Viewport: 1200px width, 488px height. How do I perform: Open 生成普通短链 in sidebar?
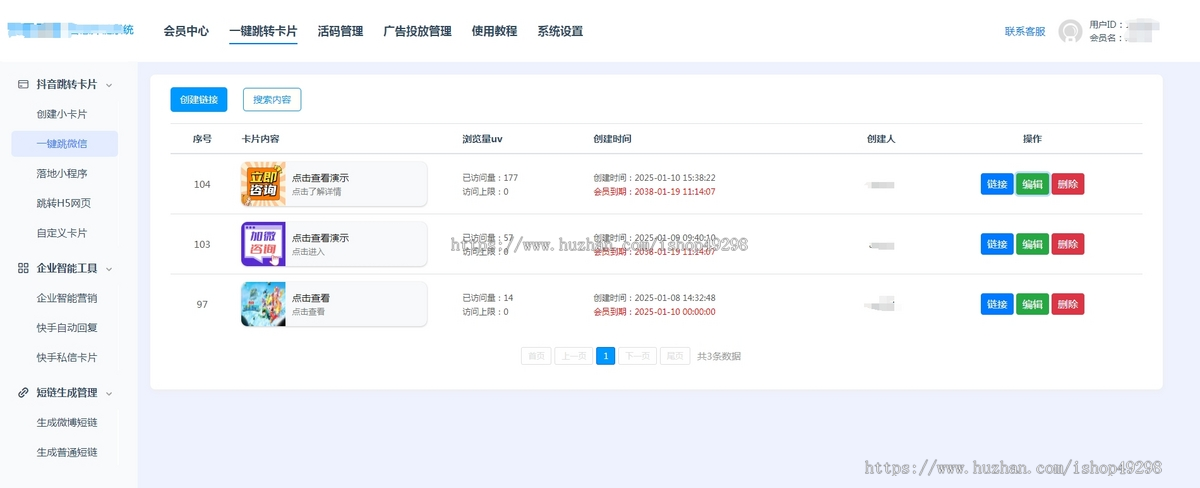66,452
